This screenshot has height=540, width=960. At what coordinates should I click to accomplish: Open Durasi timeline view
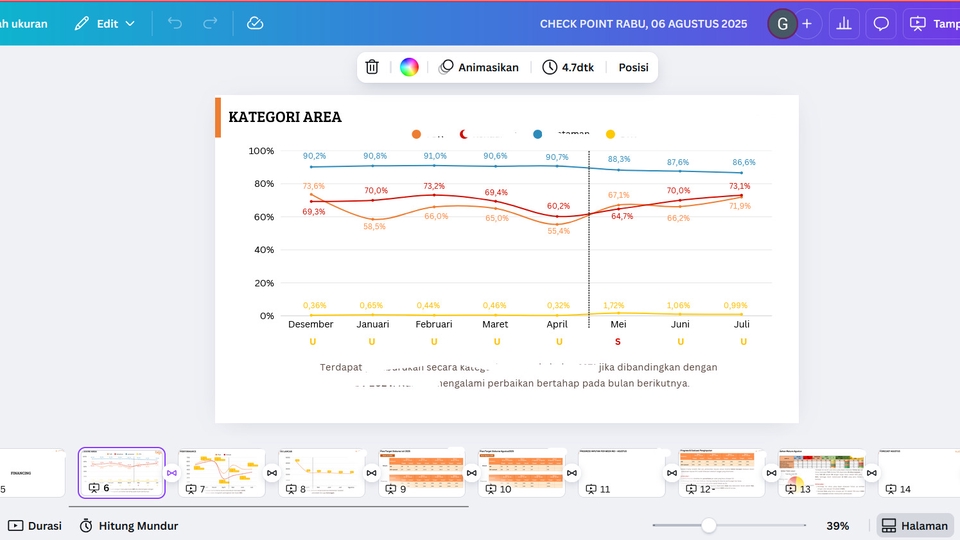[34, 526]
